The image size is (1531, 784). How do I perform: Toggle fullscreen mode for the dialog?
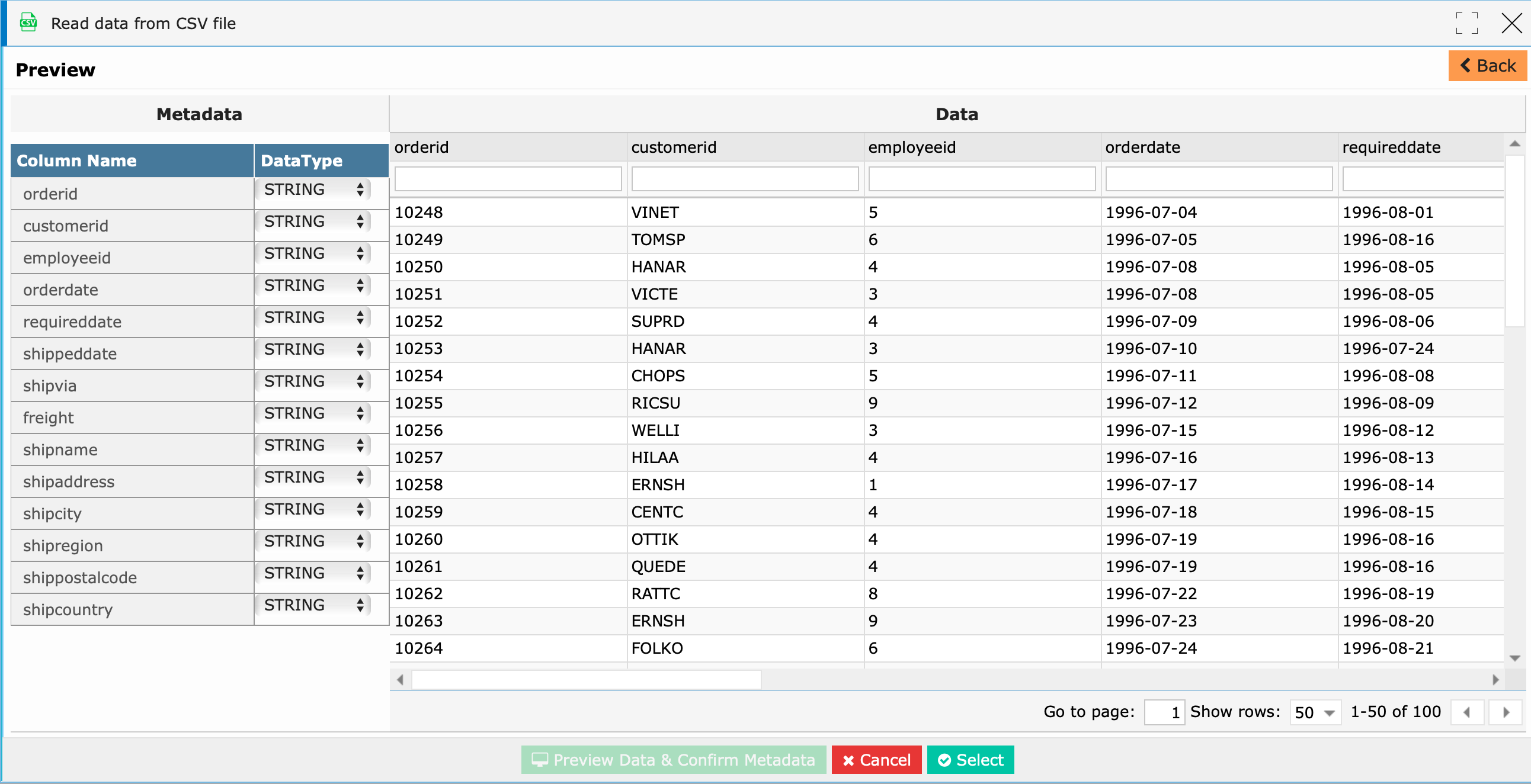pyautogui.click(x=1467, y=23)
